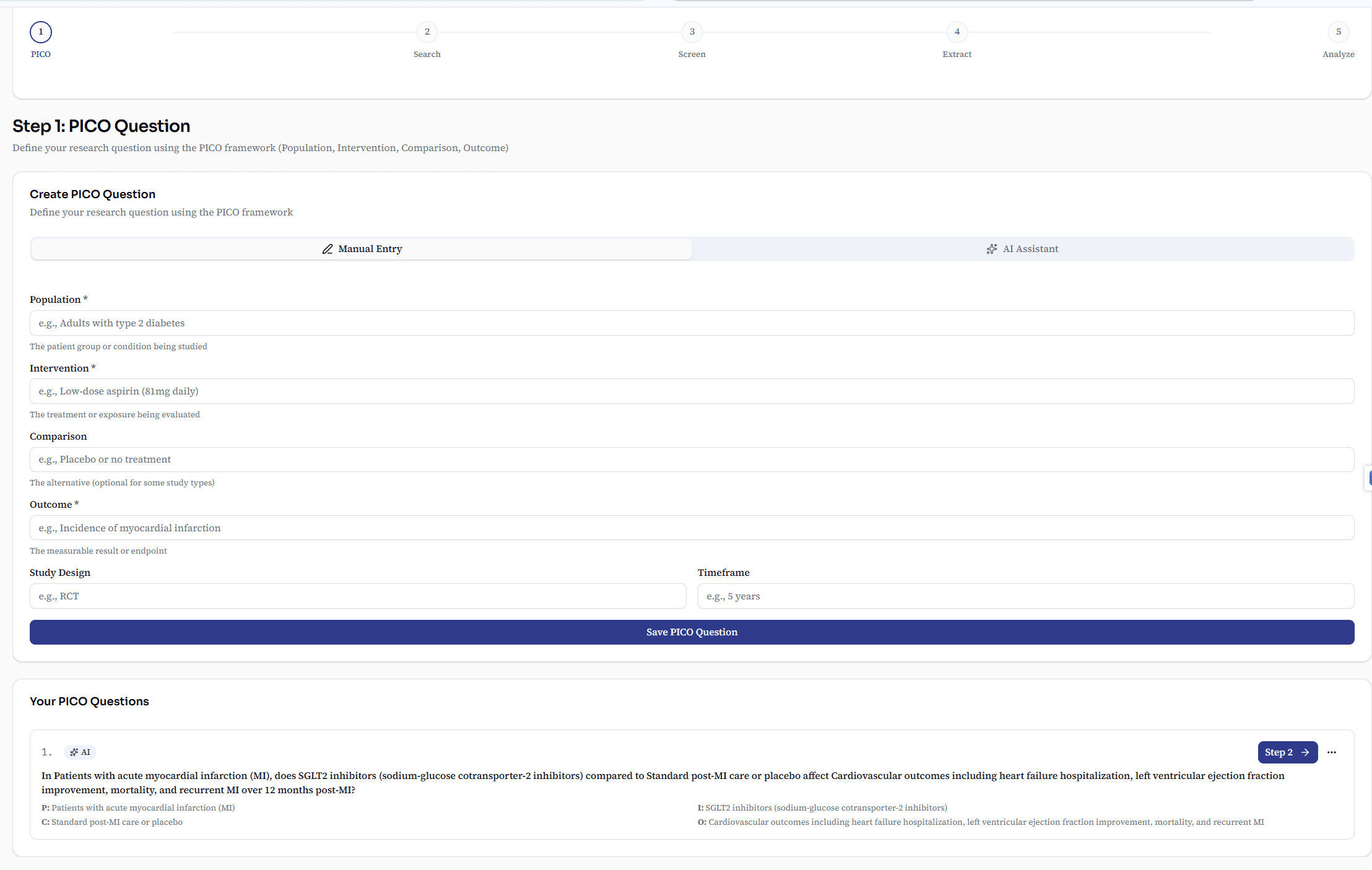
Task: Click the Timeframe input field
Action: (1025, 596)
